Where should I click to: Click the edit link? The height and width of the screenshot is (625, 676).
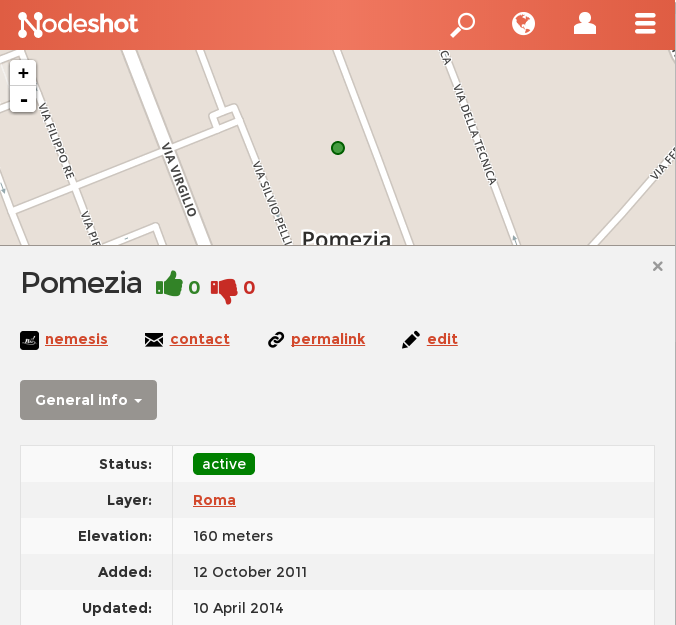pos(442,339)
